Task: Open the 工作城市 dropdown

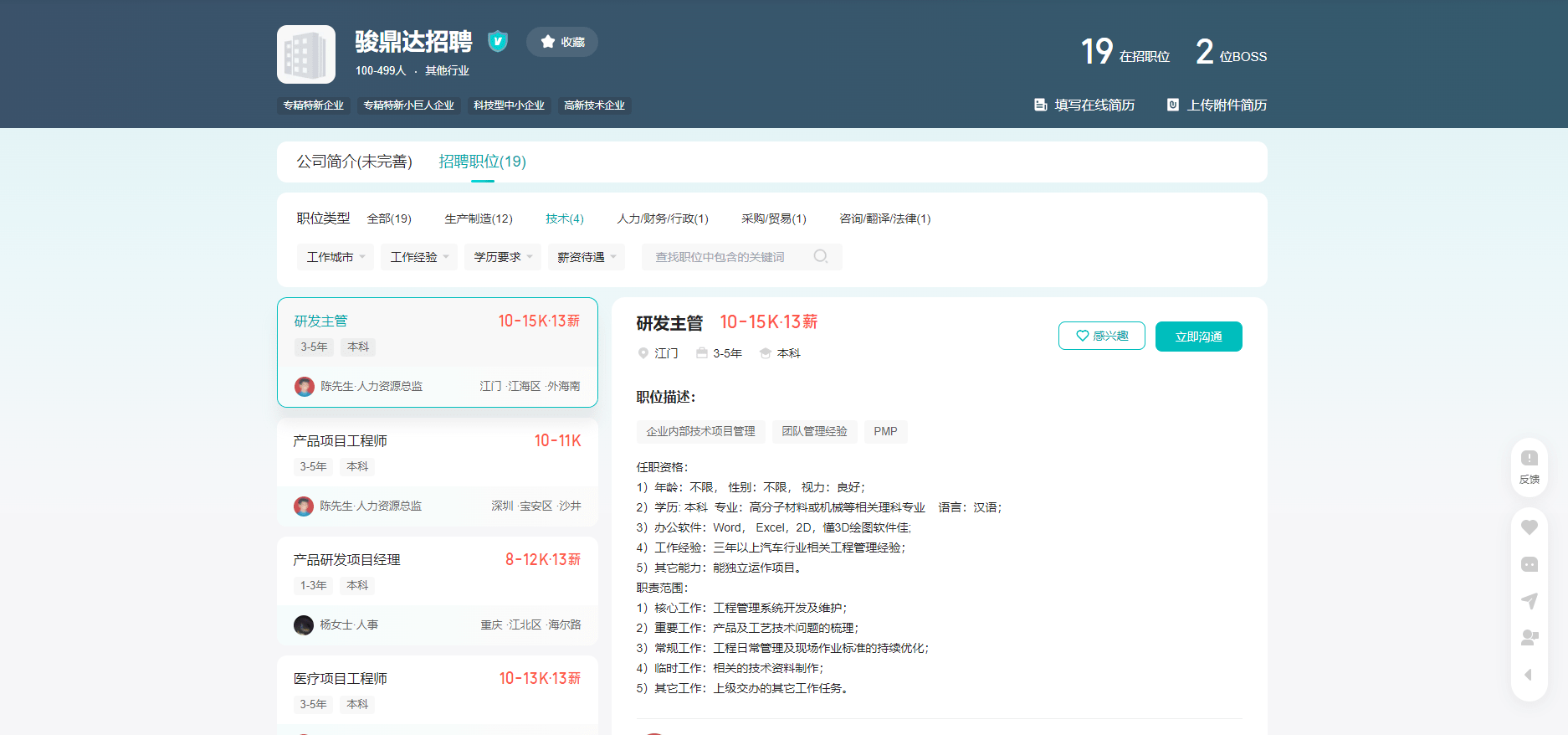Action: pos(336,257)
